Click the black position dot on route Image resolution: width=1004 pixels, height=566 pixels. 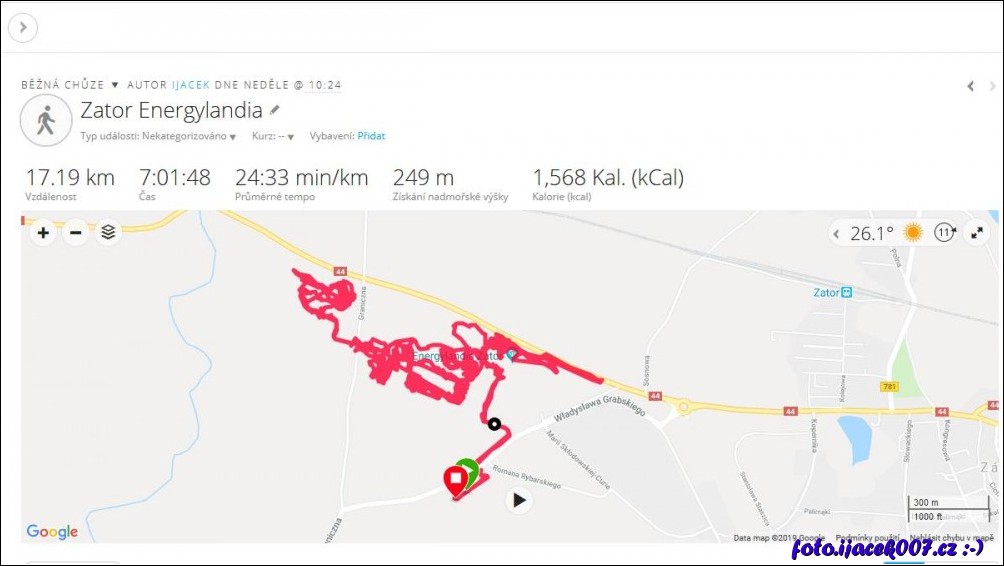point(494,423)
